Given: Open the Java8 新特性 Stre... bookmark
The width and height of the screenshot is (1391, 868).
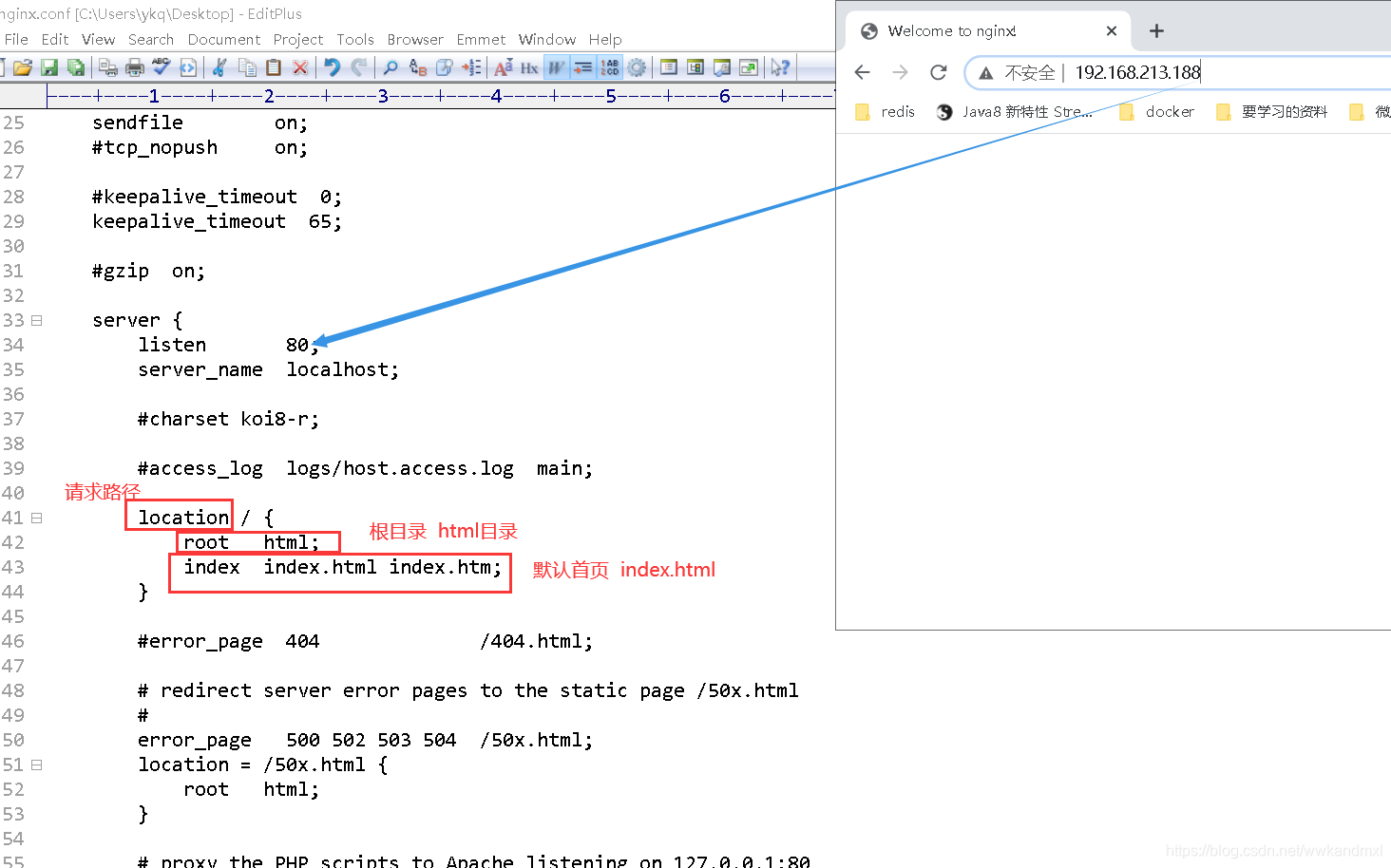Looking at the screenshot, I should [1015, 112].
